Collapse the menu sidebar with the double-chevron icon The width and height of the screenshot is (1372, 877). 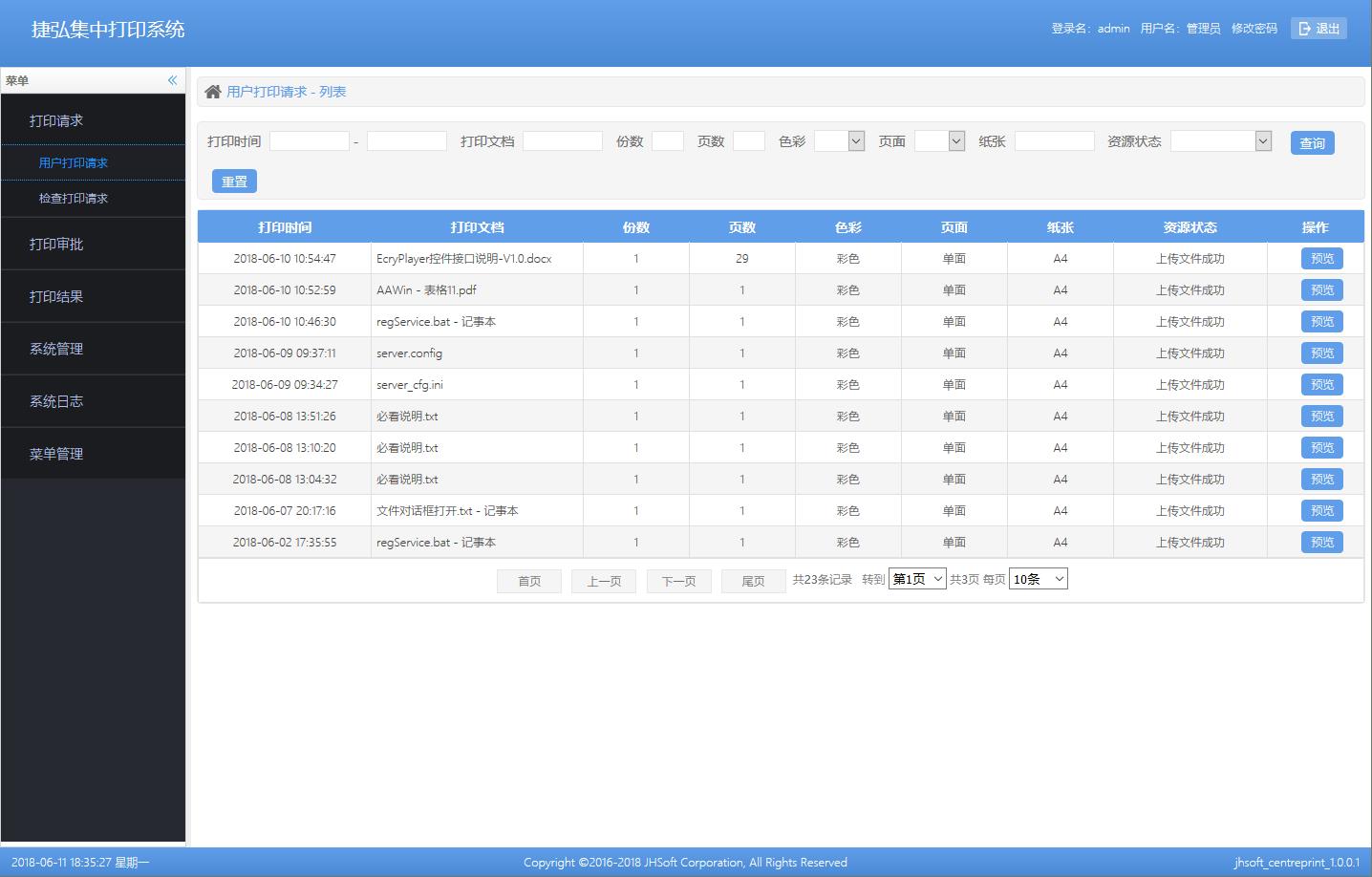173,80
